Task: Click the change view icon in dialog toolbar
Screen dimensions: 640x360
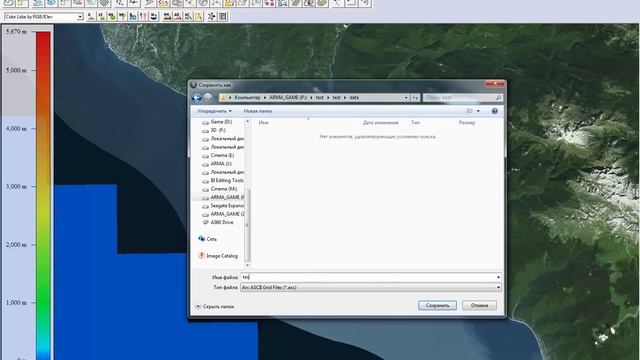Action: (469, 111)
